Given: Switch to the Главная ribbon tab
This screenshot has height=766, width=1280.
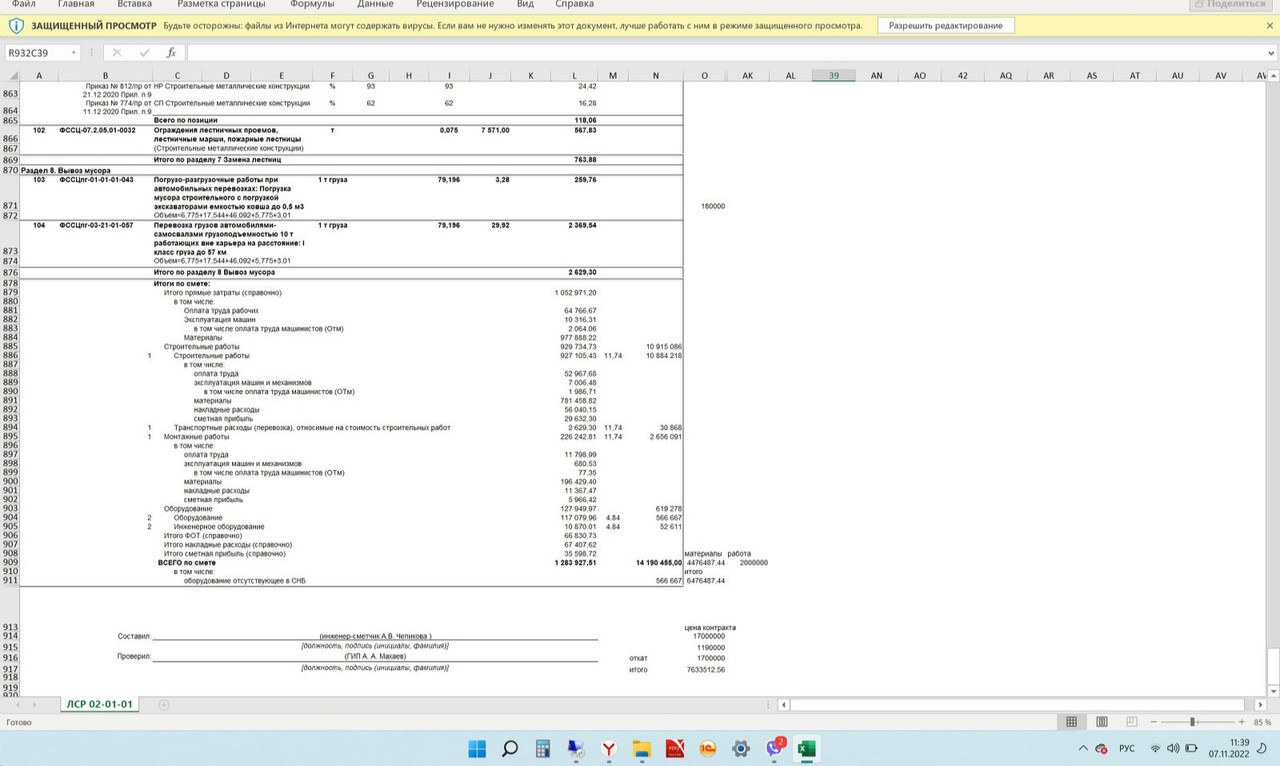Looking at the screenshot, I should click(x=76, y=4).
